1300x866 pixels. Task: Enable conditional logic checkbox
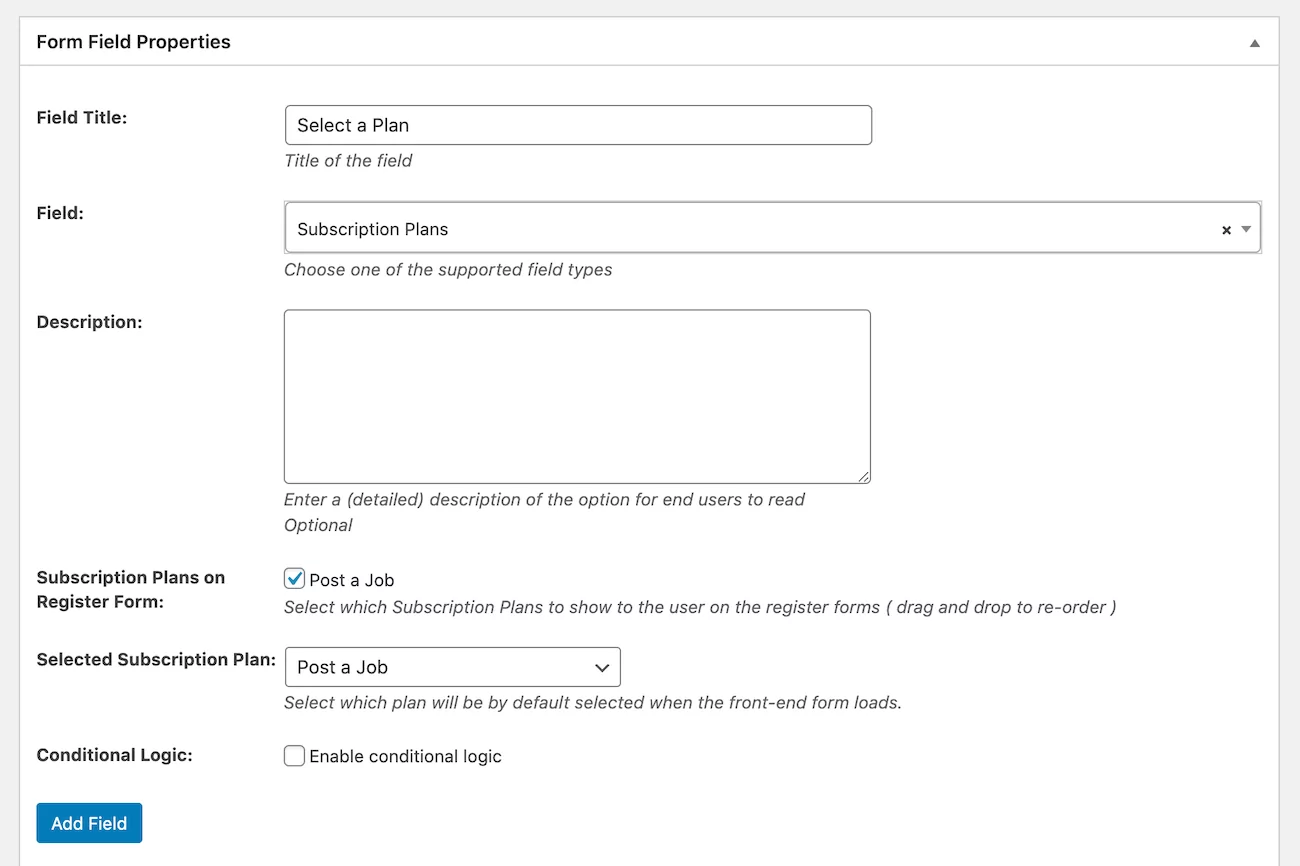coord(294,756)
